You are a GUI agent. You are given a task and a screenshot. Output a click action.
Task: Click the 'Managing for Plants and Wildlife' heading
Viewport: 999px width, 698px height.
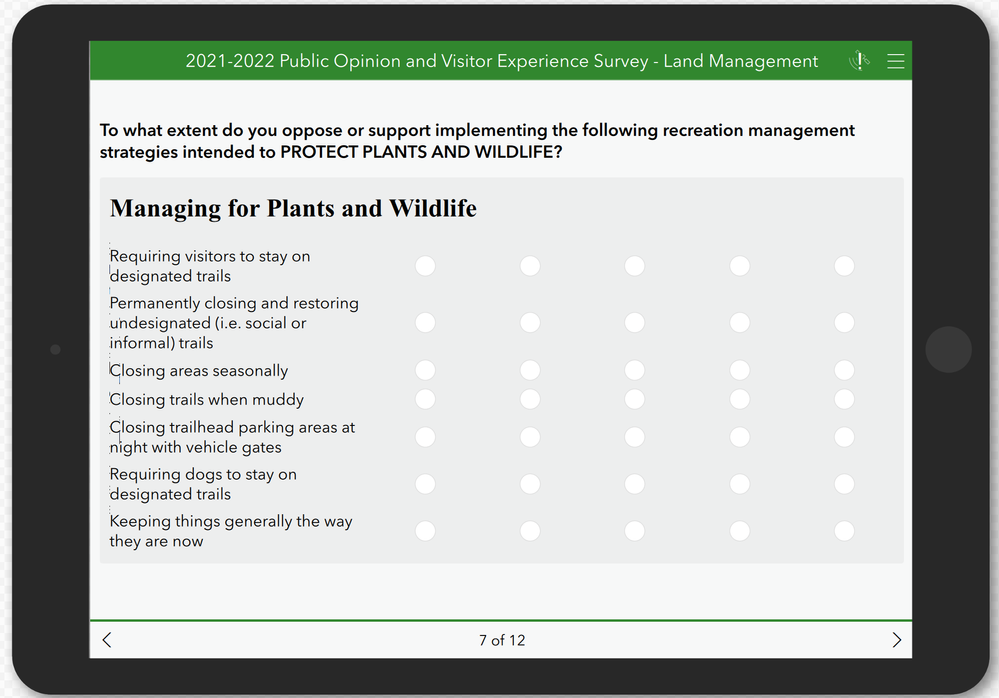(x=293, y=209)
